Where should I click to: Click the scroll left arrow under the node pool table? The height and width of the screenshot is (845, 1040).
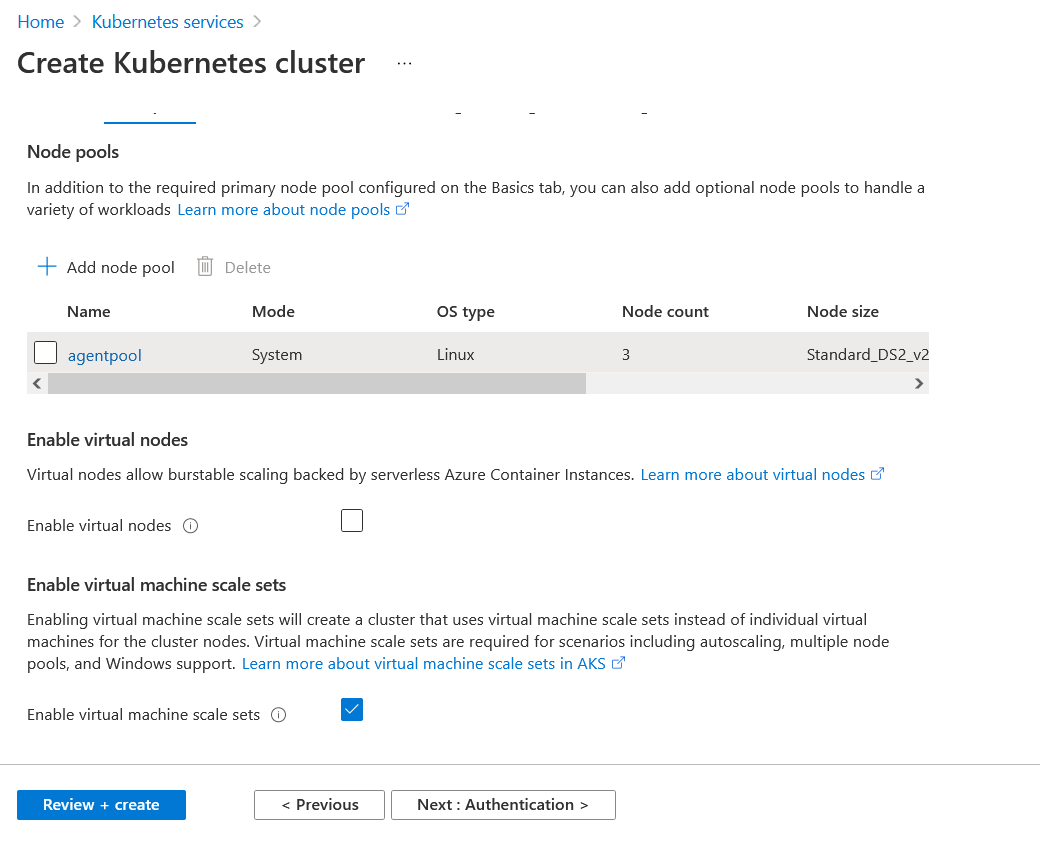(37, 383)
